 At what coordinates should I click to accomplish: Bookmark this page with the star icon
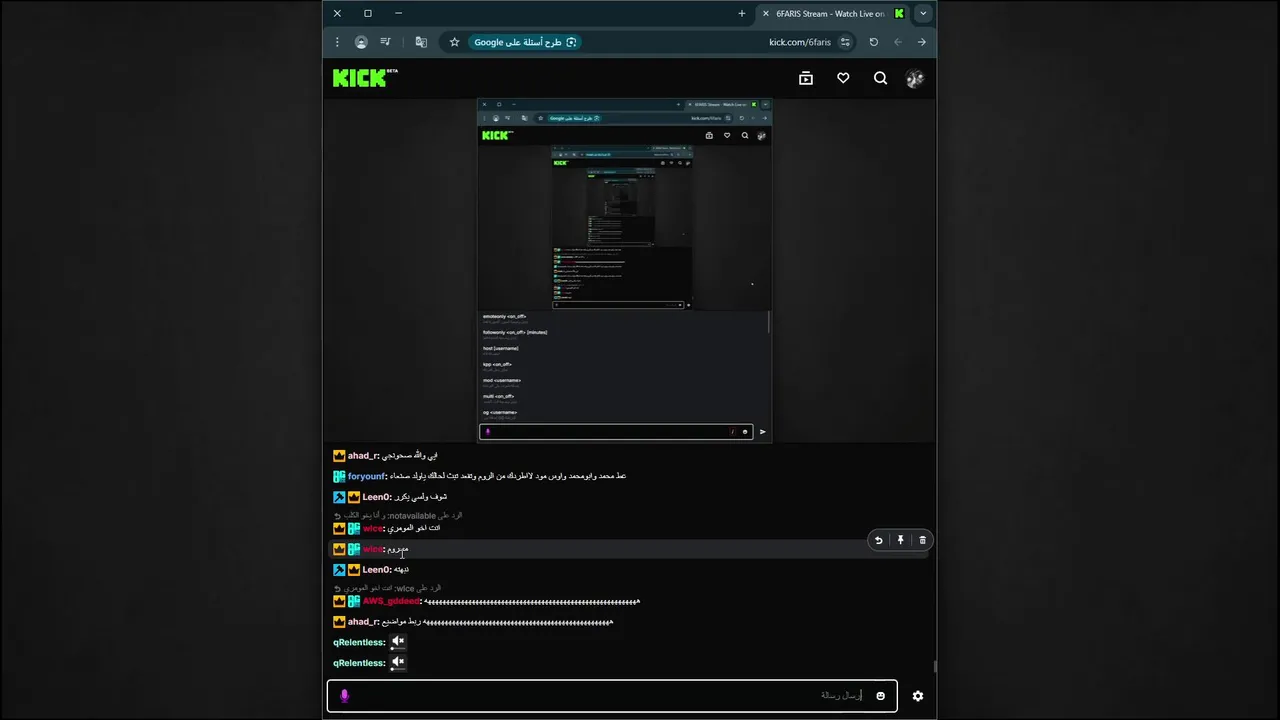point(454,42)
